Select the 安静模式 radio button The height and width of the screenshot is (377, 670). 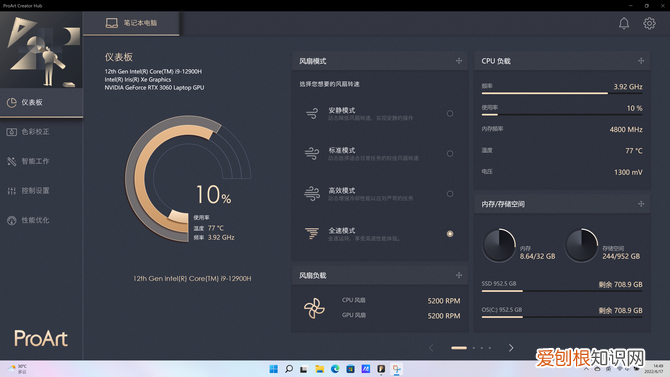(x=450, y=113)
